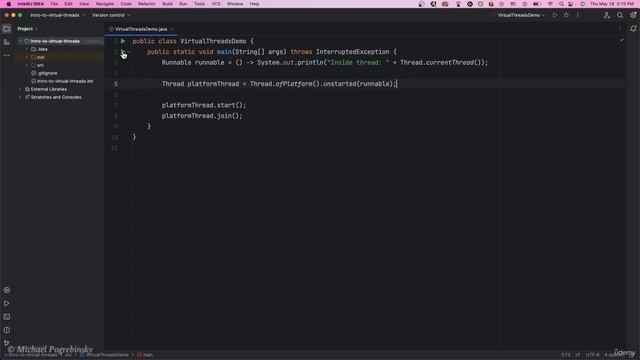Expand the out folder
Image resolution: width=640 pixels, height=360 pixels.
(x=27, y=57)
